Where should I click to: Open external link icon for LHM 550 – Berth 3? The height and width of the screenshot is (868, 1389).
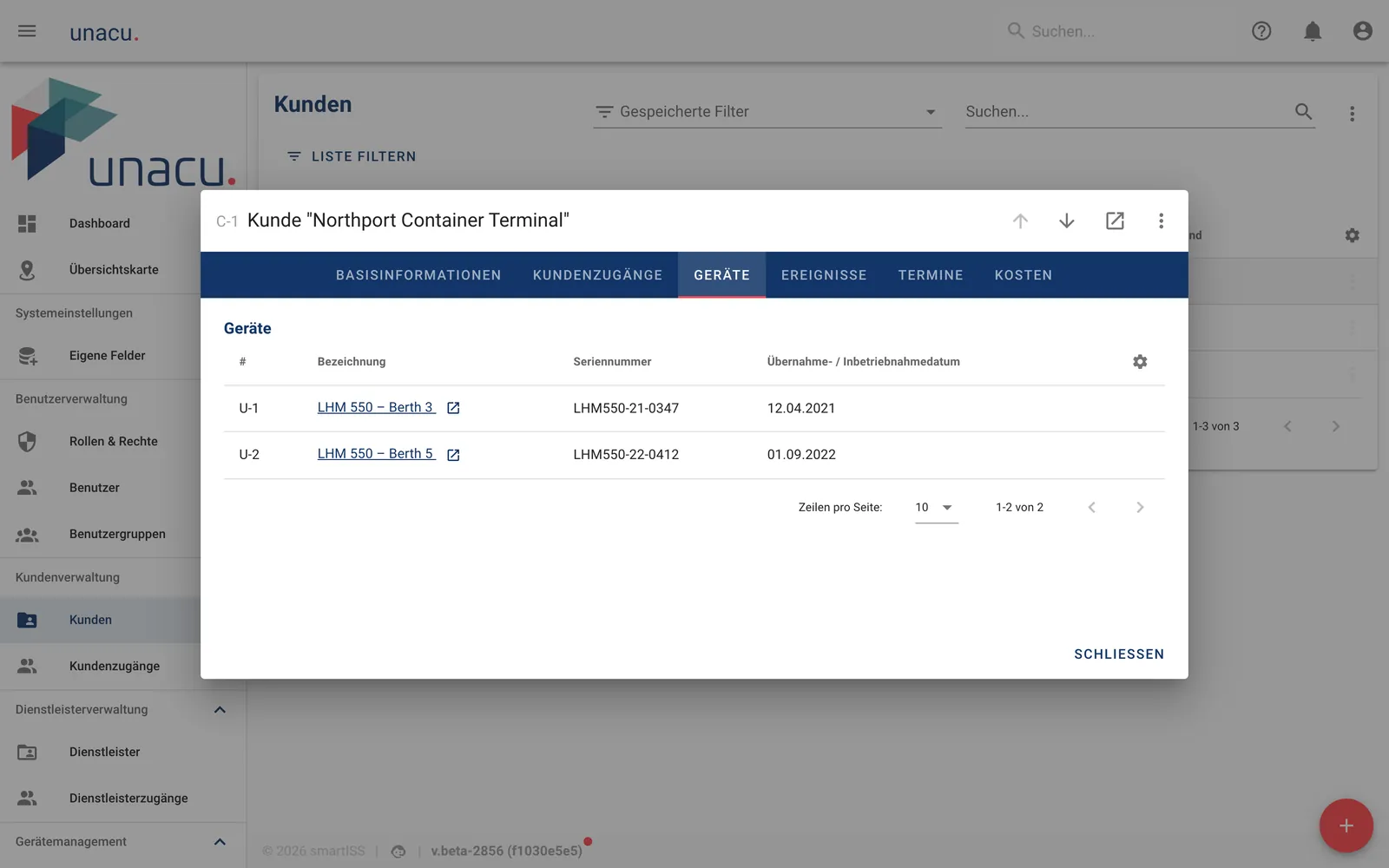[453, 408]
